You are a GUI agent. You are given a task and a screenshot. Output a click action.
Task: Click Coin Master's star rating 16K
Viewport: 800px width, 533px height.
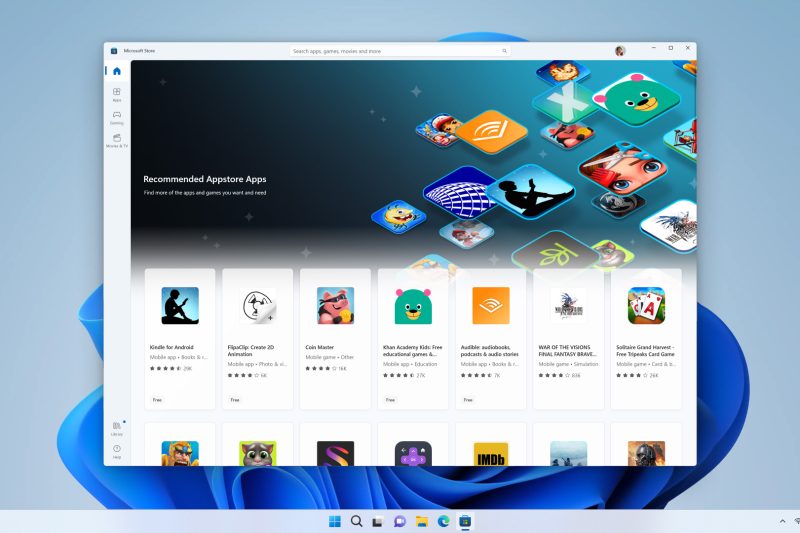[326, 368]
